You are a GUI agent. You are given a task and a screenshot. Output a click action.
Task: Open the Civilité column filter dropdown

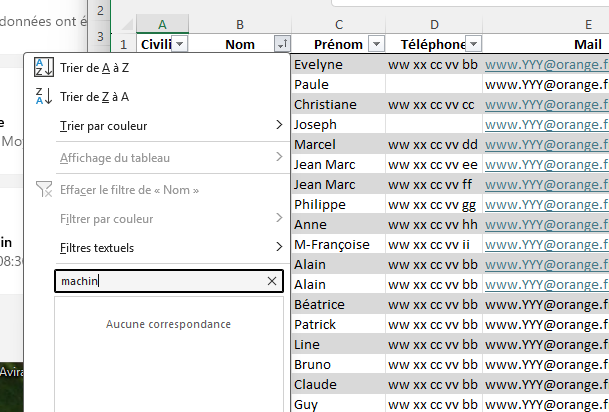point(179,44)
